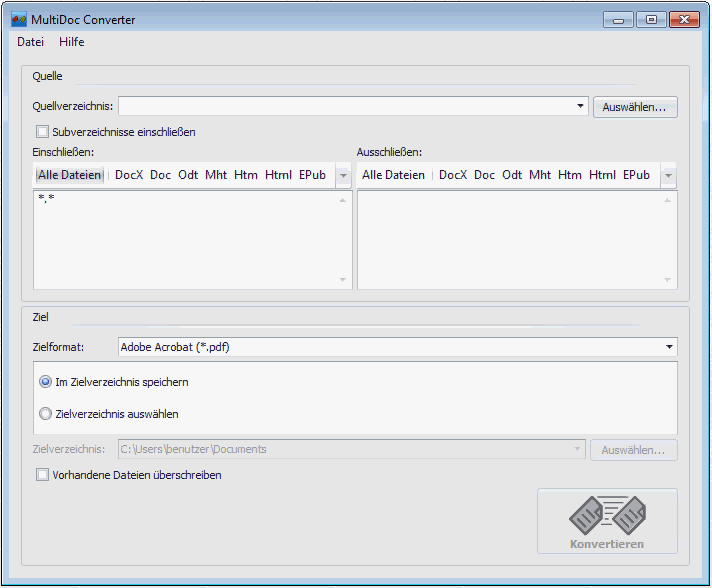The image size is (712, 588).
Task: Select Zielverzeichnis auswählen radio button
Action: tap(45, 414)
